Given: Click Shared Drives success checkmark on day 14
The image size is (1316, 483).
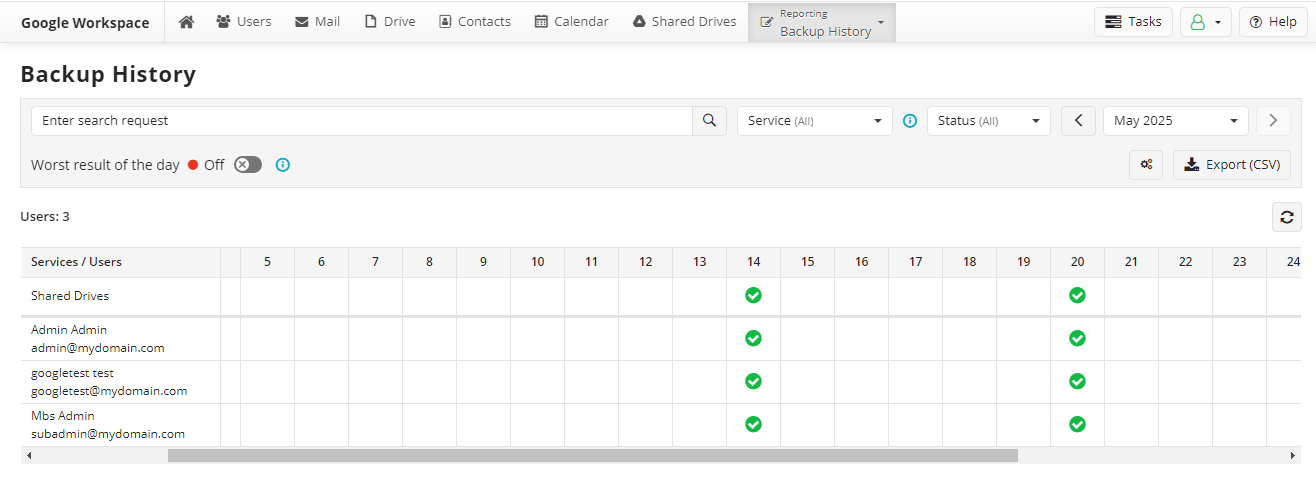Looking at the screenshot, I should [x=754, y=296].
